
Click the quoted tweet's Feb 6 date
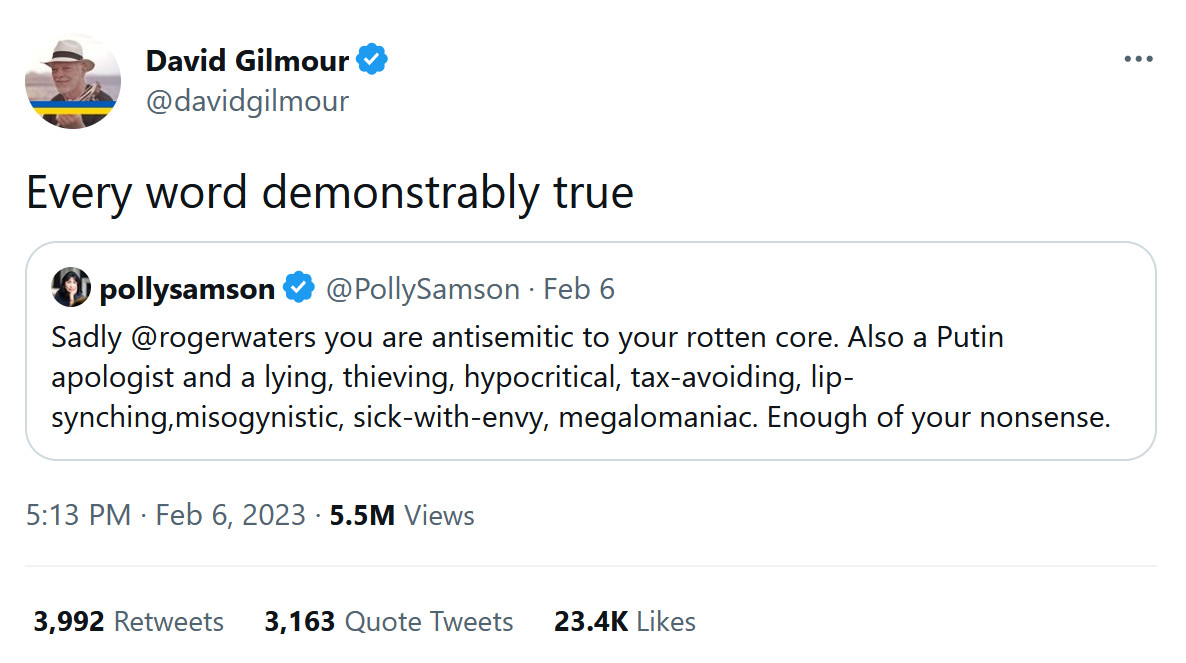579,289
